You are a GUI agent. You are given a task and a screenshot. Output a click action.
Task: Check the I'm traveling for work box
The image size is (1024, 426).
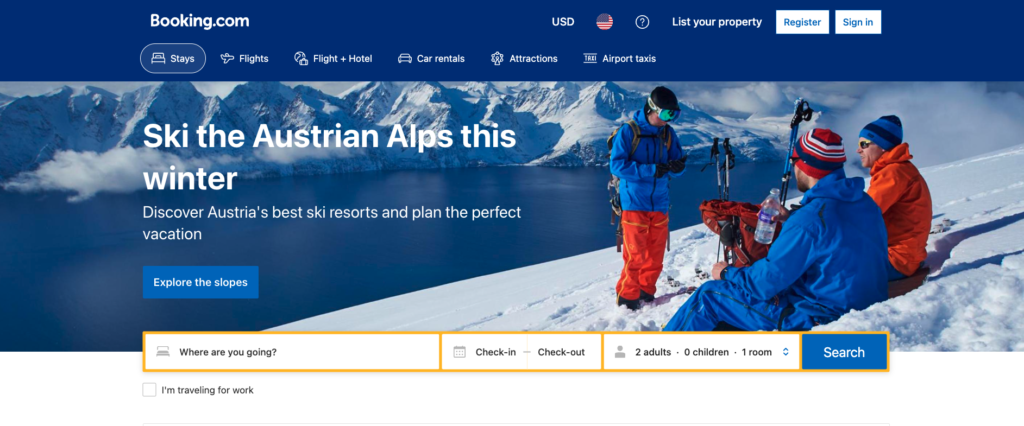click(x=149, y=390)
